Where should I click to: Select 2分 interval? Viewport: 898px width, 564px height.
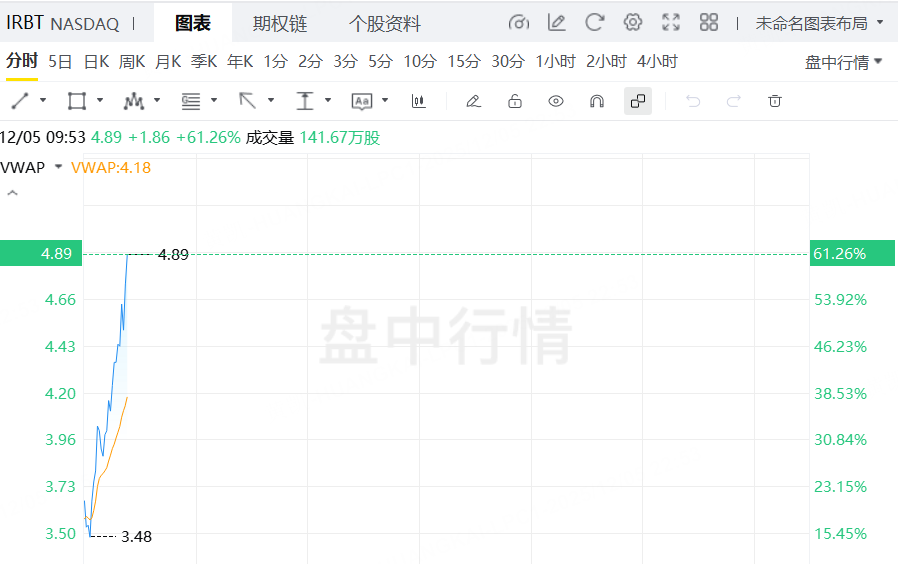[x=310, y=61]
